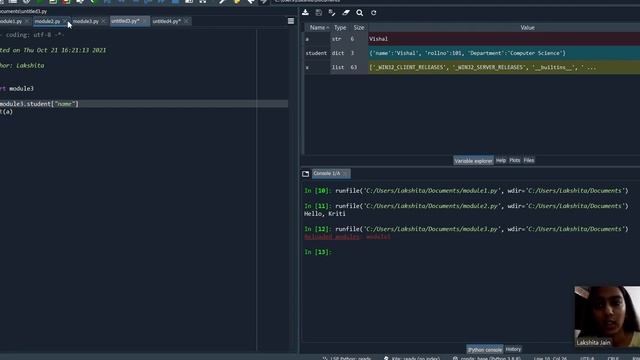
Task: Select variable 'a' value Vishal
Action: (x=504, y=39)
